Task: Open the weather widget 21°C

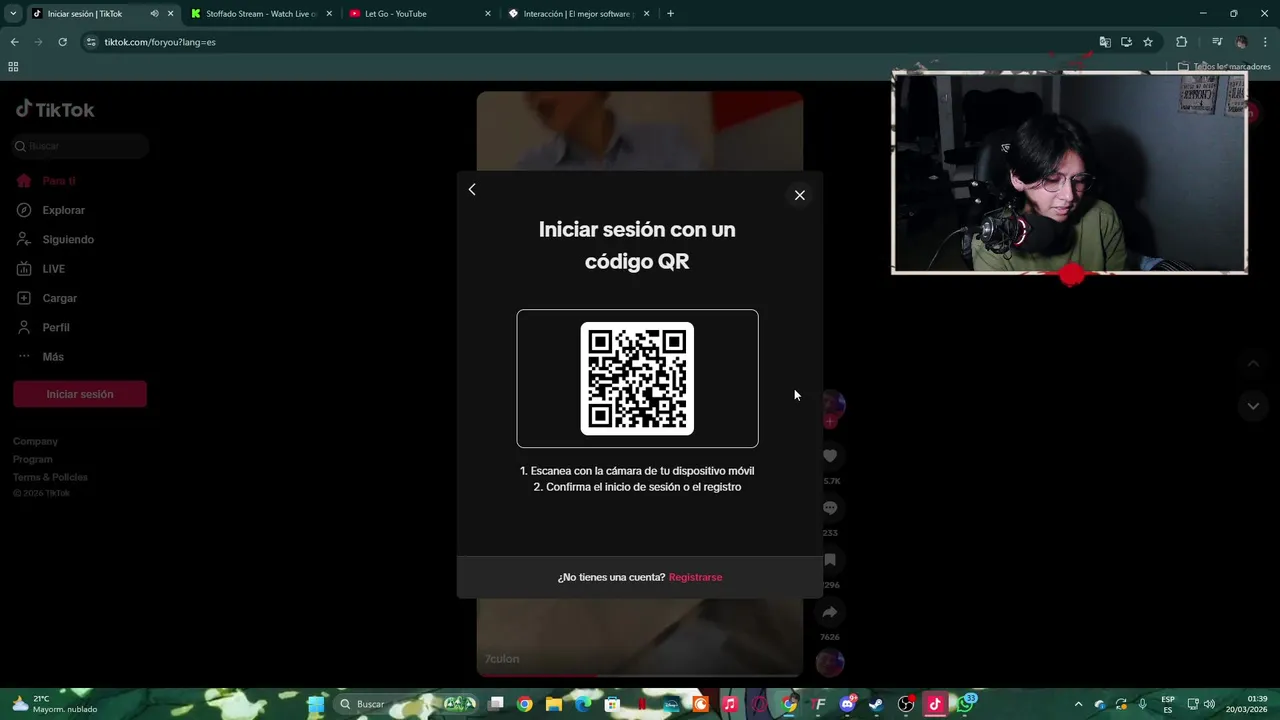Action: (x=55, y=704)
